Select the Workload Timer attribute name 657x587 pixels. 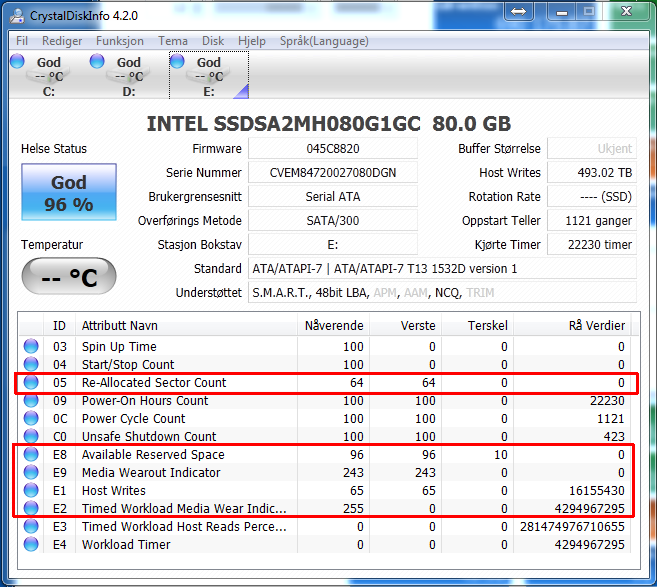click(126, 545)
